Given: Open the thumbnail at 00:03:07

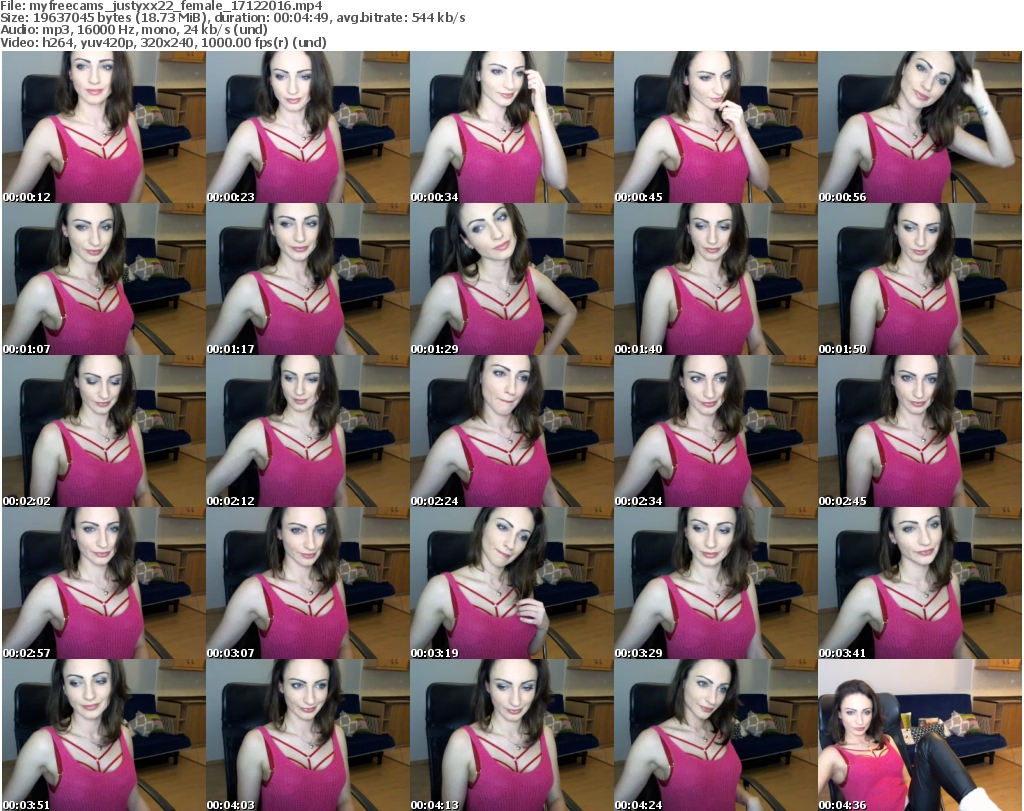Looking at the screenshot, I should pos(307,583).
